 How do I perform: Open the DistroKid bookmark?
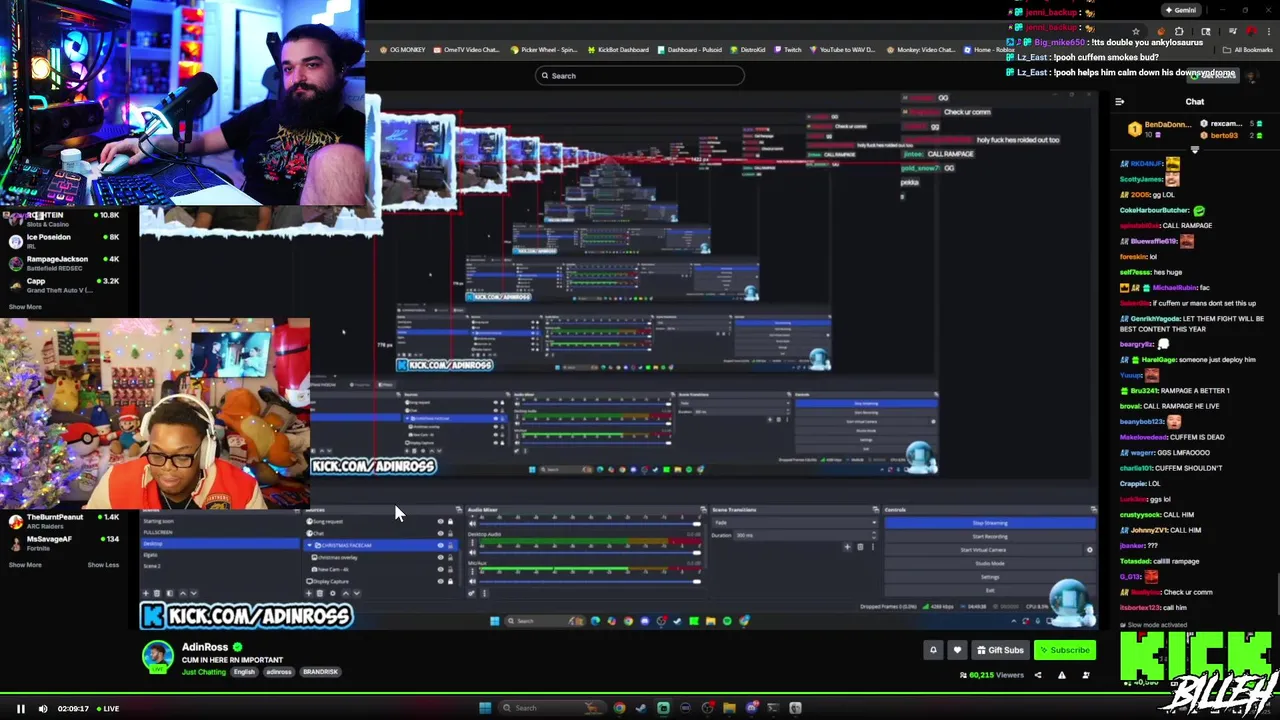(748, 50)
